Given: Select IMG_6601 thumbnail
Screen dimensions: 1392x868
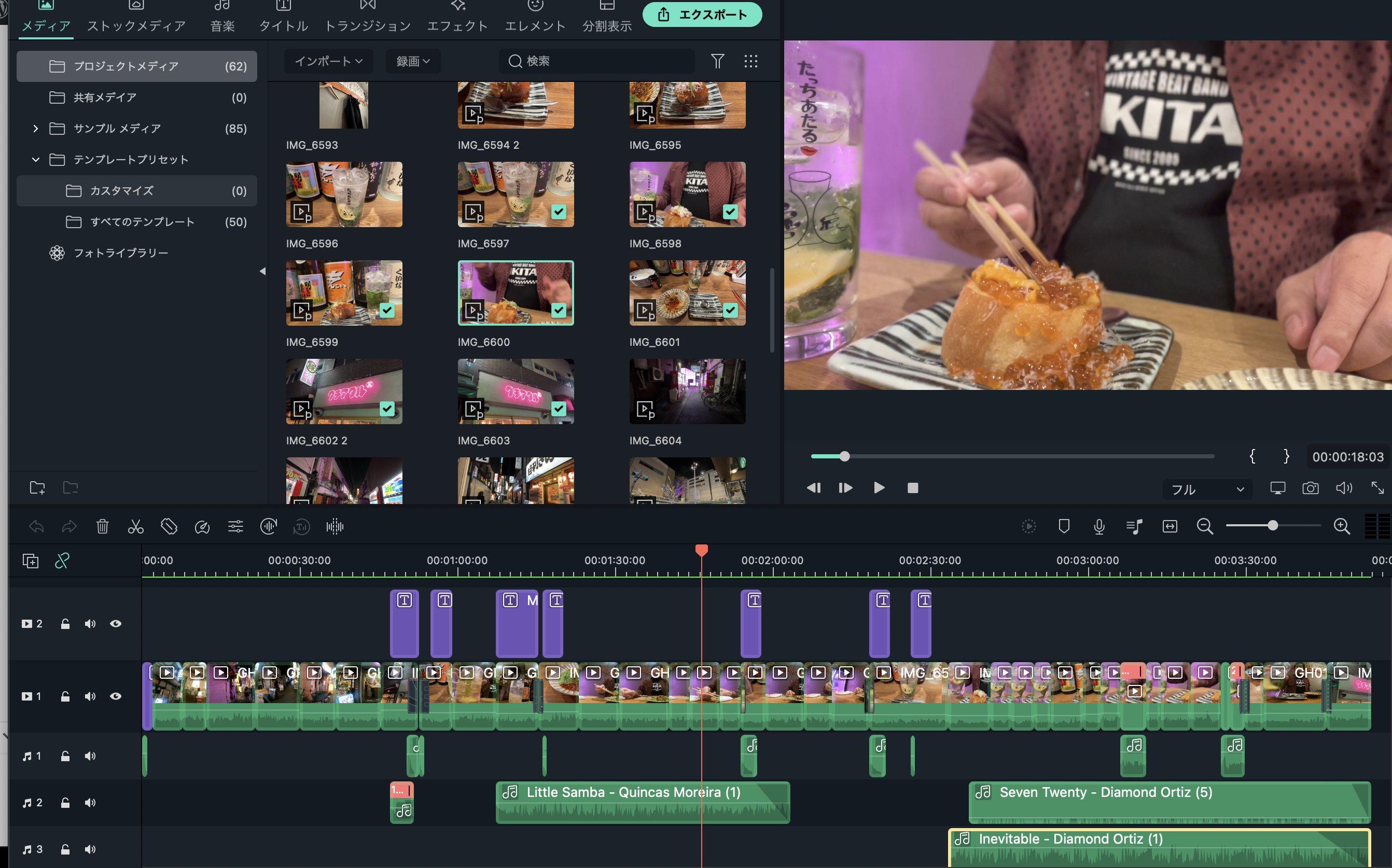Looking at the screenshot, I should pyautogui.click(x=688, y=293).
